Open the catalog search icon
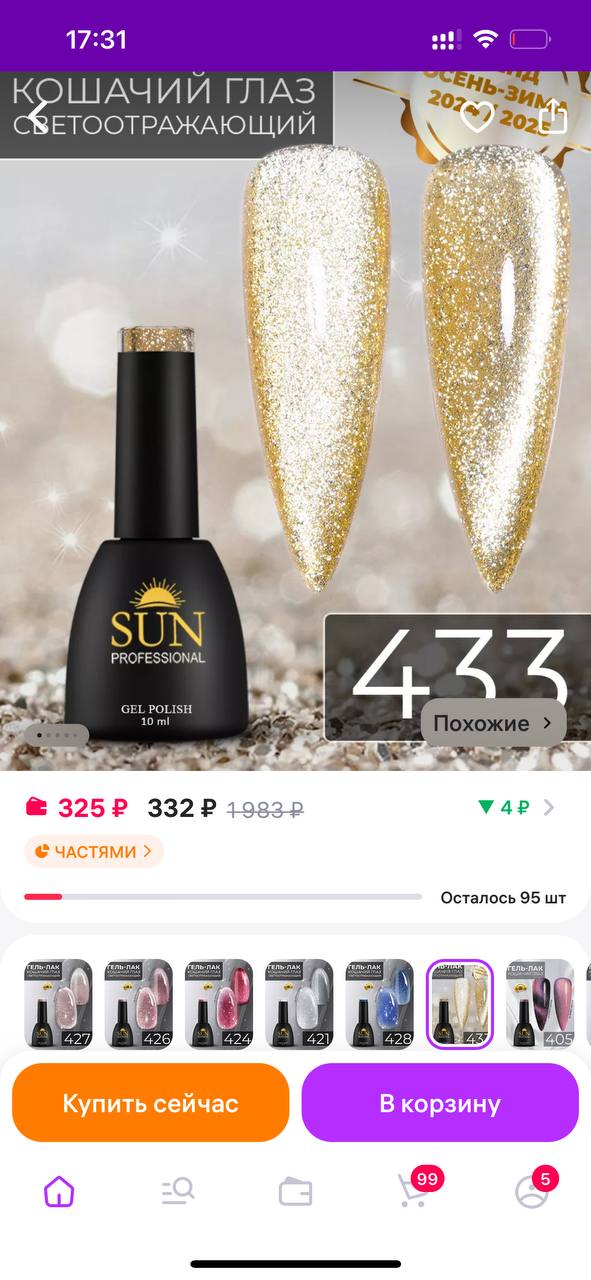The width and height of the screenshot is (591, 1280). pos(177,1191)
